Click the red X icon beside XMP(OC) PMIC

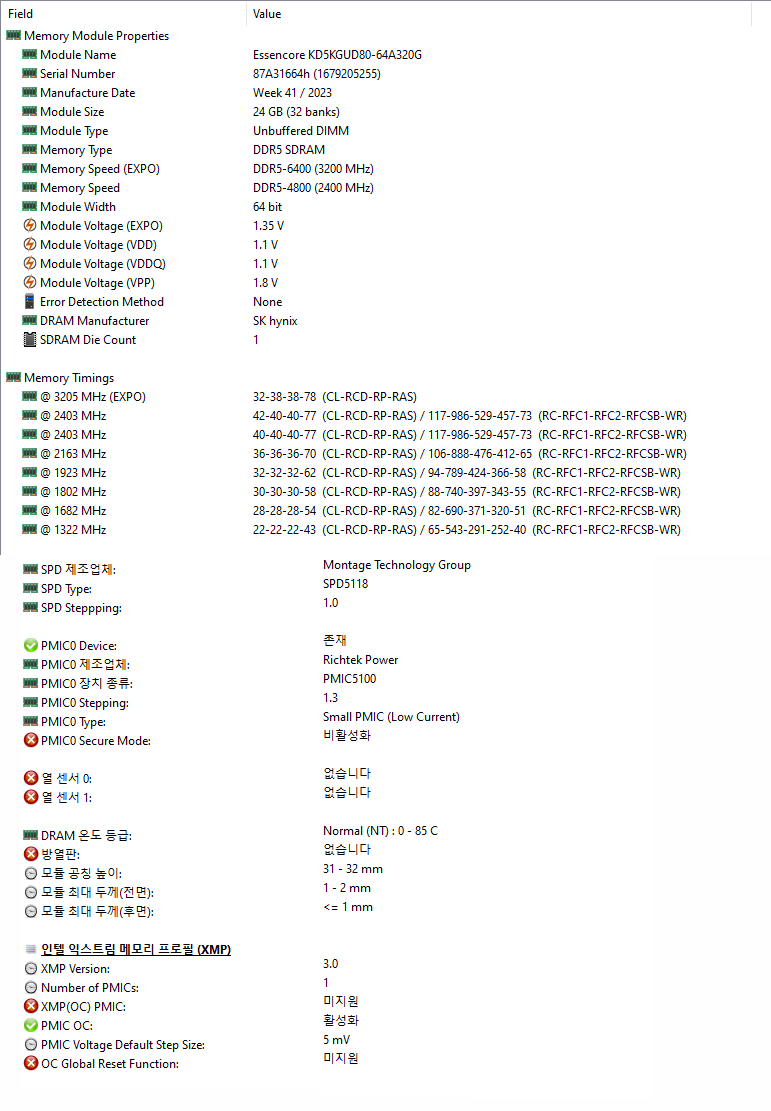tap(30, 1006)
